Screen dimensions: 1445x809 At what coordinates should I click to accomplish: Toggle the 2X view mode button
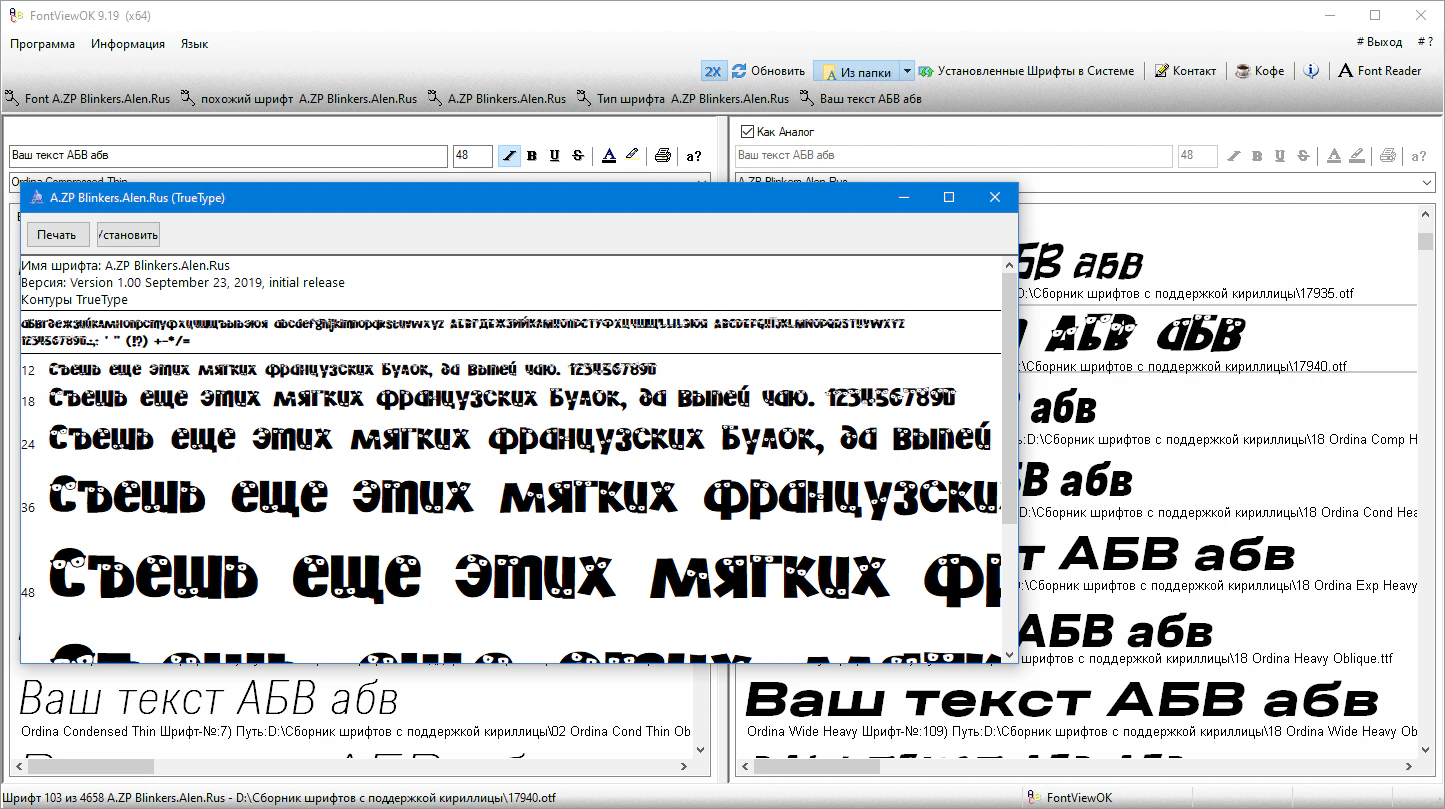click(x=713, y=71)
